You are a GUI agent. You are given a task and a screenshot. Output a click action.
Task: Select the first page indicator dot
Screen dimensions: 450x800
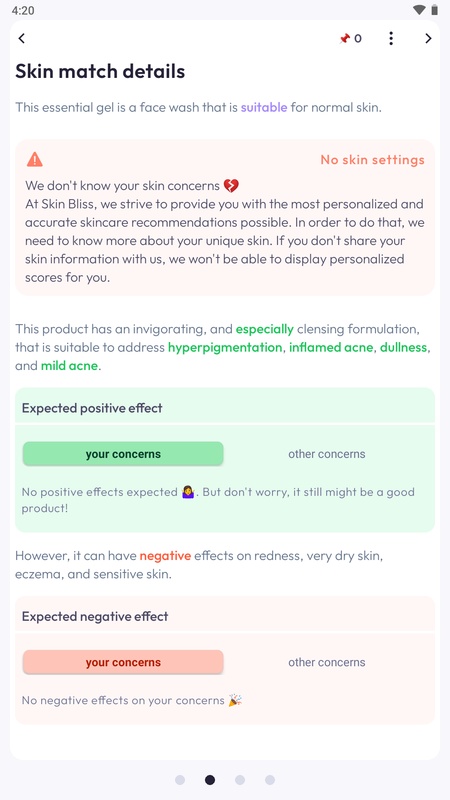[180, 780]
